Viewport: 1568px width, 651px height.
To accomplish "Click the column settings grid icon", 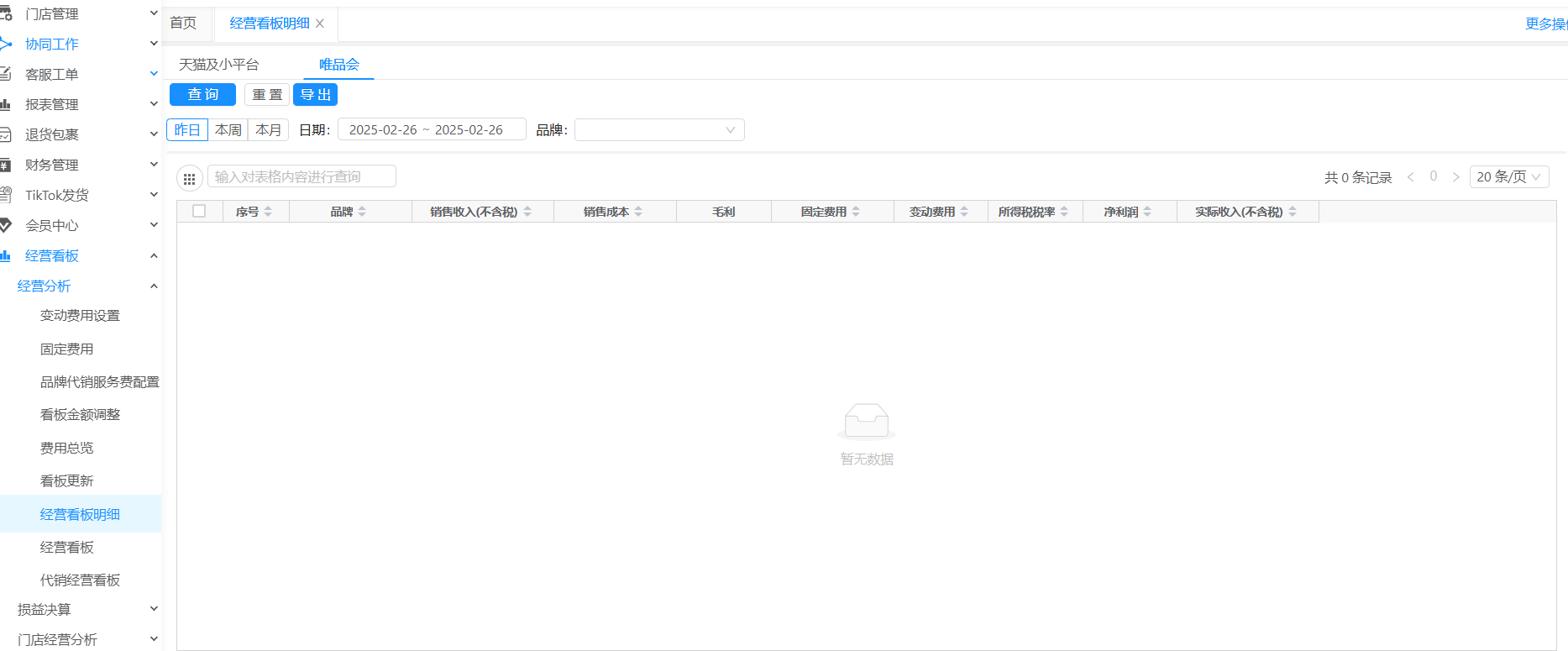I will click(x=189, y=178).
